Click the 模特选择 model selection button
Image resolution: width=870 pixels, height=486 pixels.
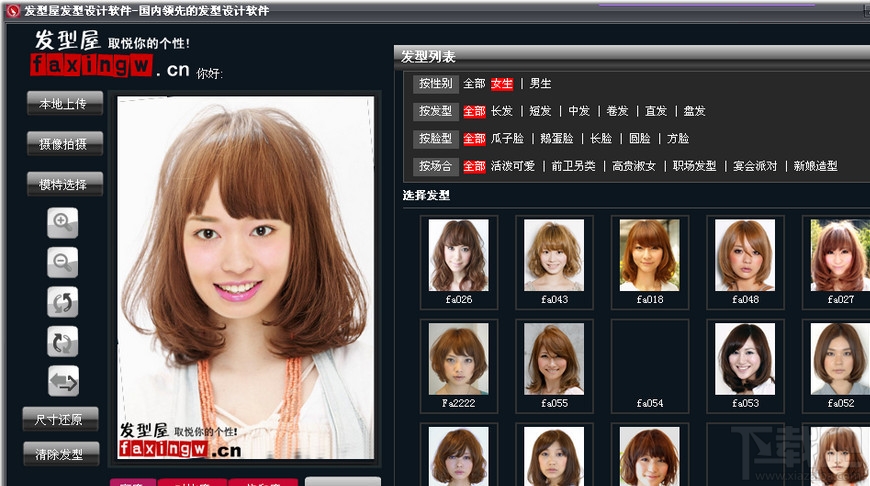click(65, 184)
